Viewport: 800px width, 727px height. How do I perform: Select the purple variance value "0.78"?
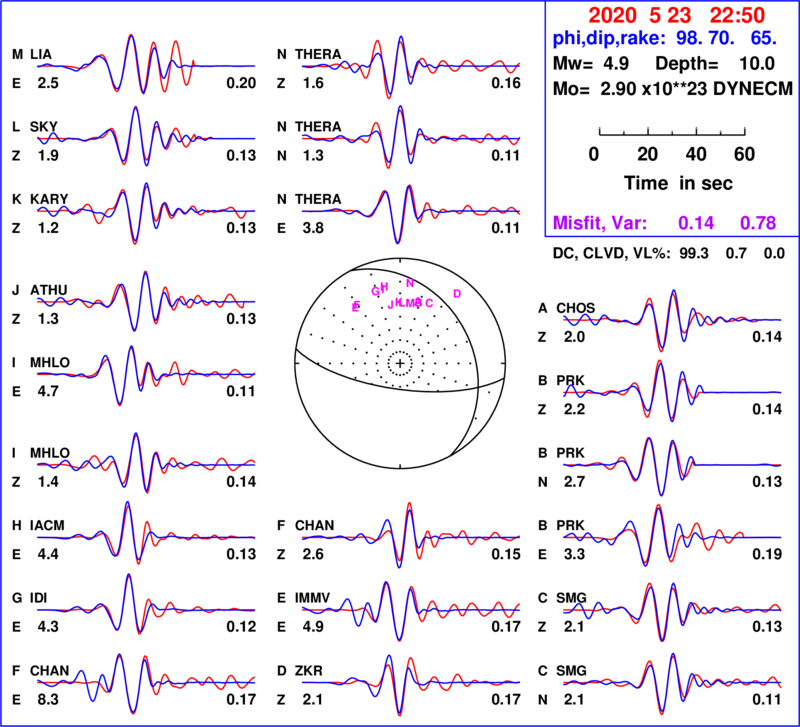point(758,223)
